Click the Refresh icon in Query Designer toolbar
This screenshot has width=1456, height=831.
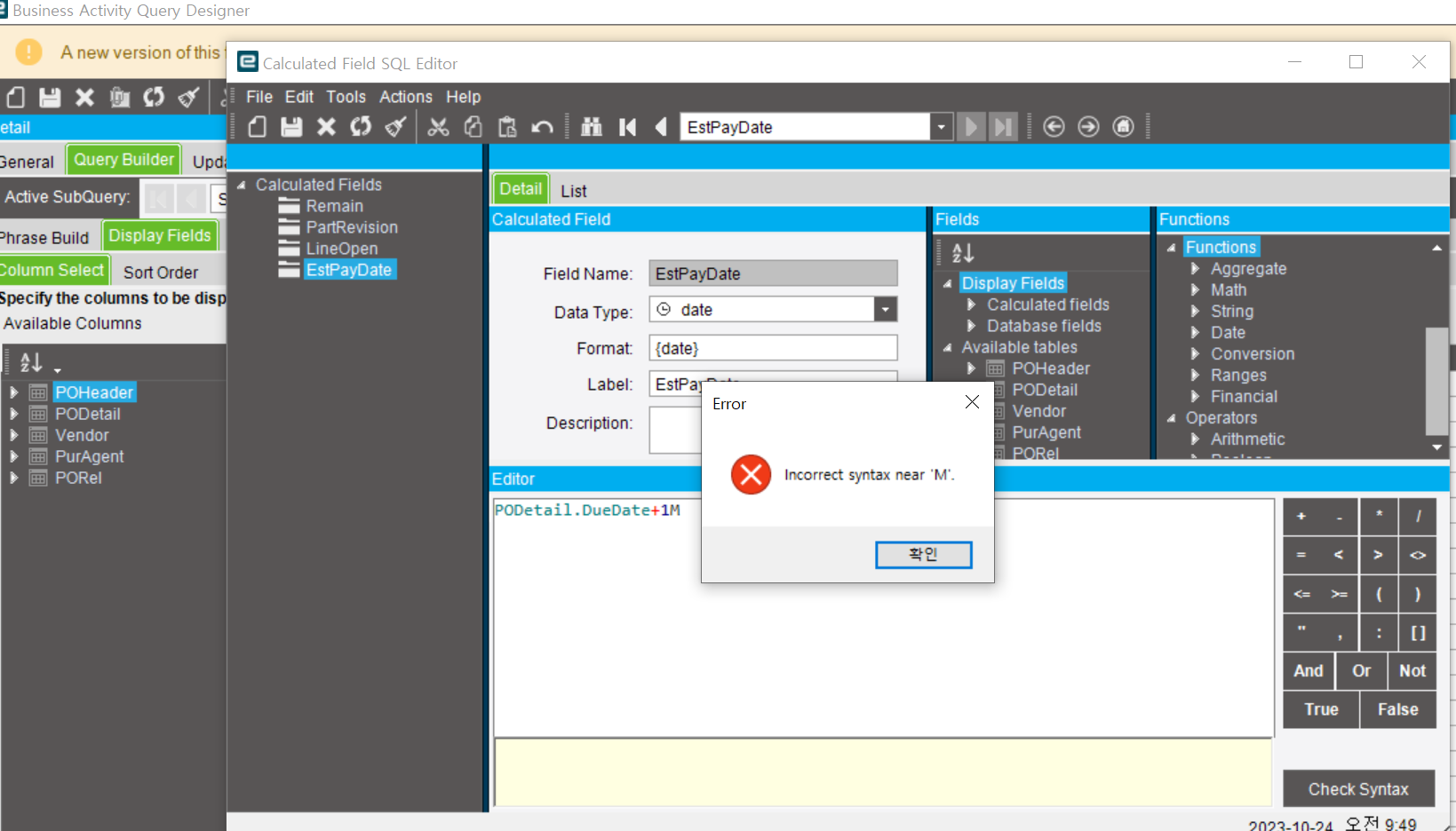coord(154,97)
